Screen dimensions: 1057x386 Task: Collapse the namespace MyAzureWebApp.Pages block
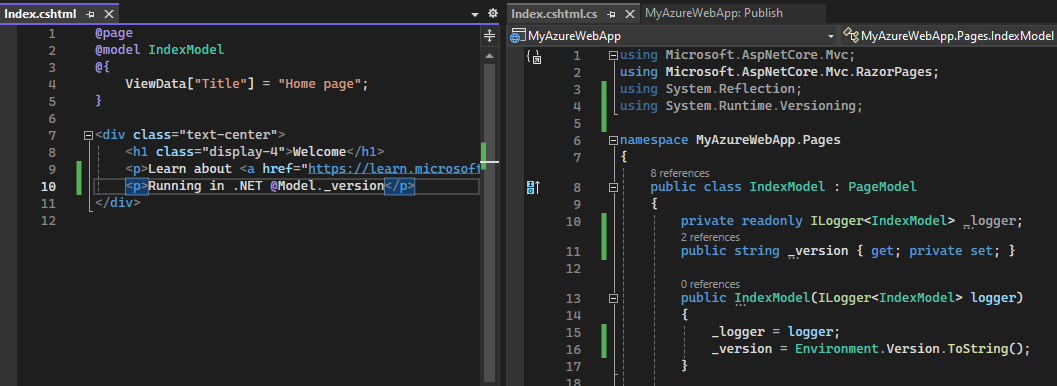tap(613, 140)
